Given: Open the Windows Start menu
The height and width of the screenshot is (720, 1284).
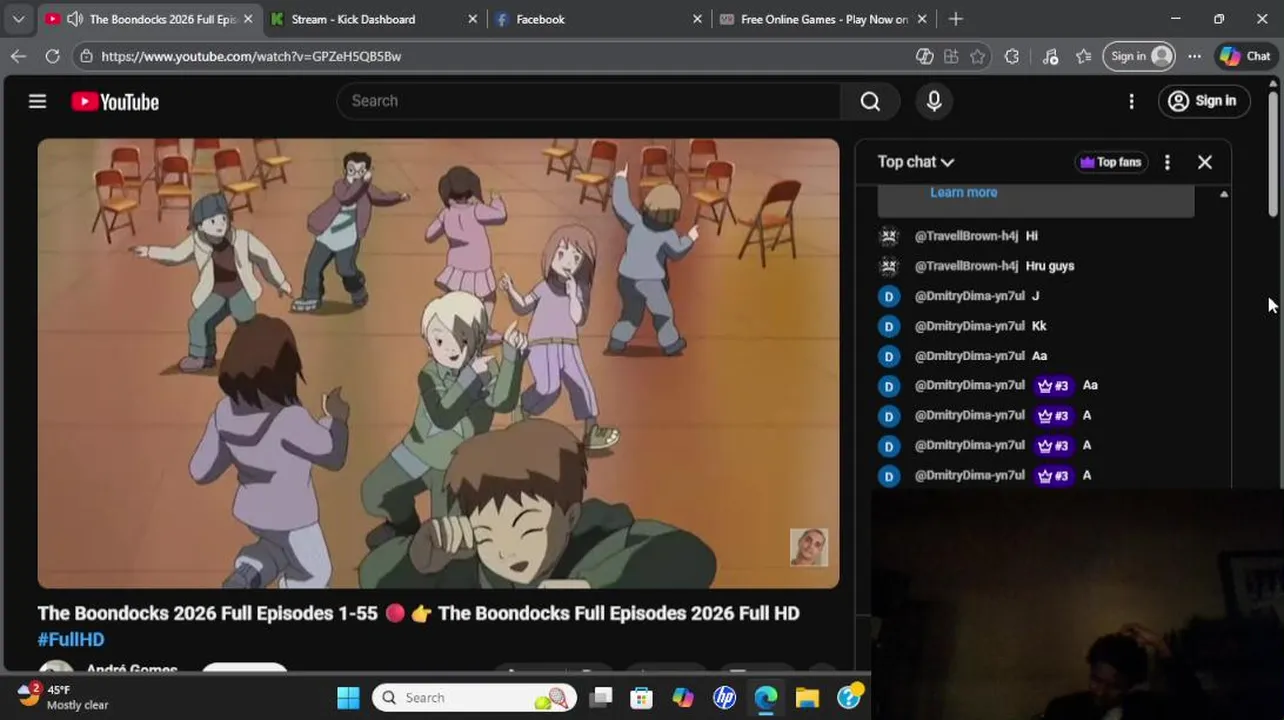Looking at the screenshot, I should [x=347, y=698].
